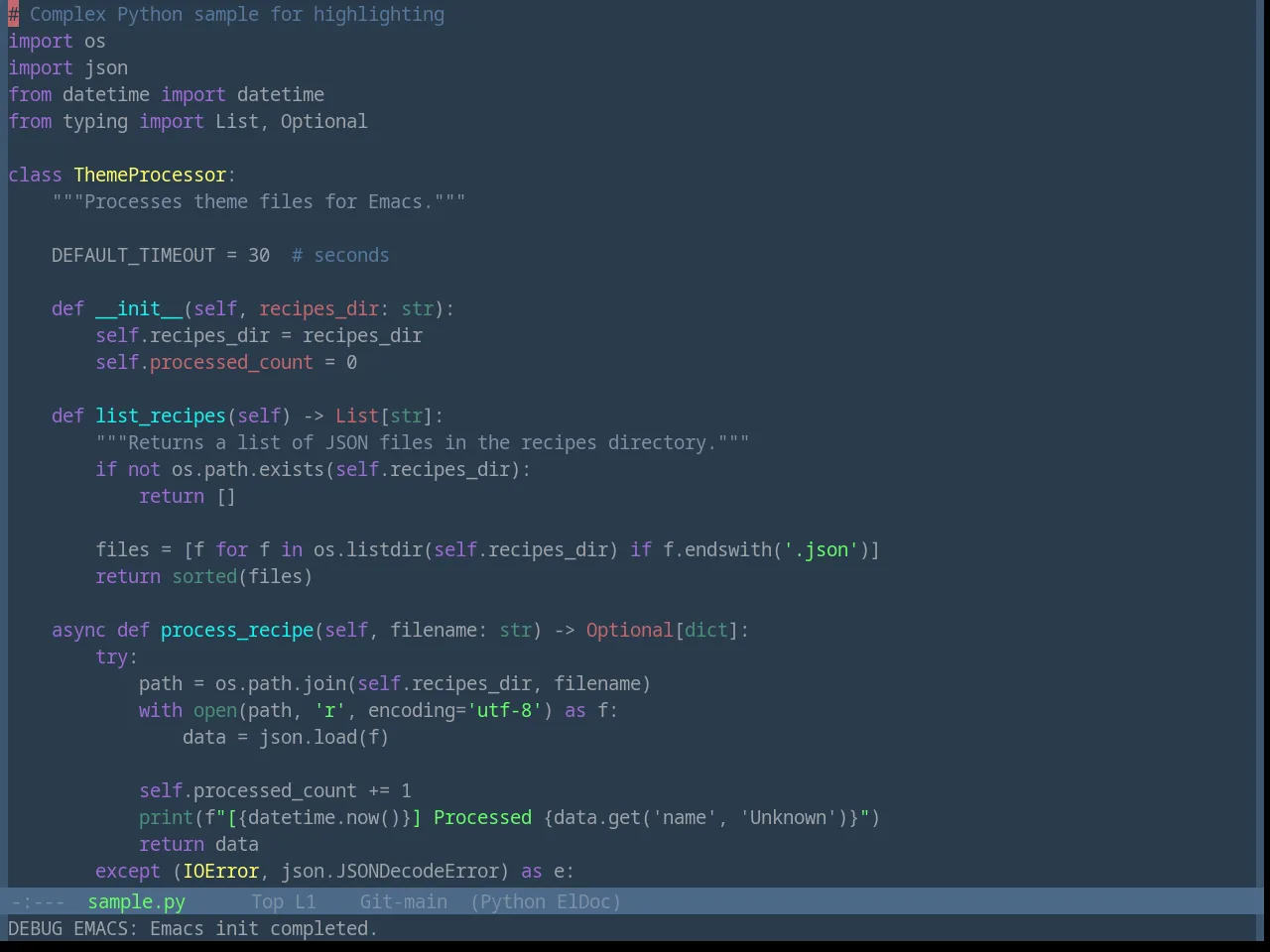
Task: Click 'self.processed_count += 1' line
Action: pos(275,790)
